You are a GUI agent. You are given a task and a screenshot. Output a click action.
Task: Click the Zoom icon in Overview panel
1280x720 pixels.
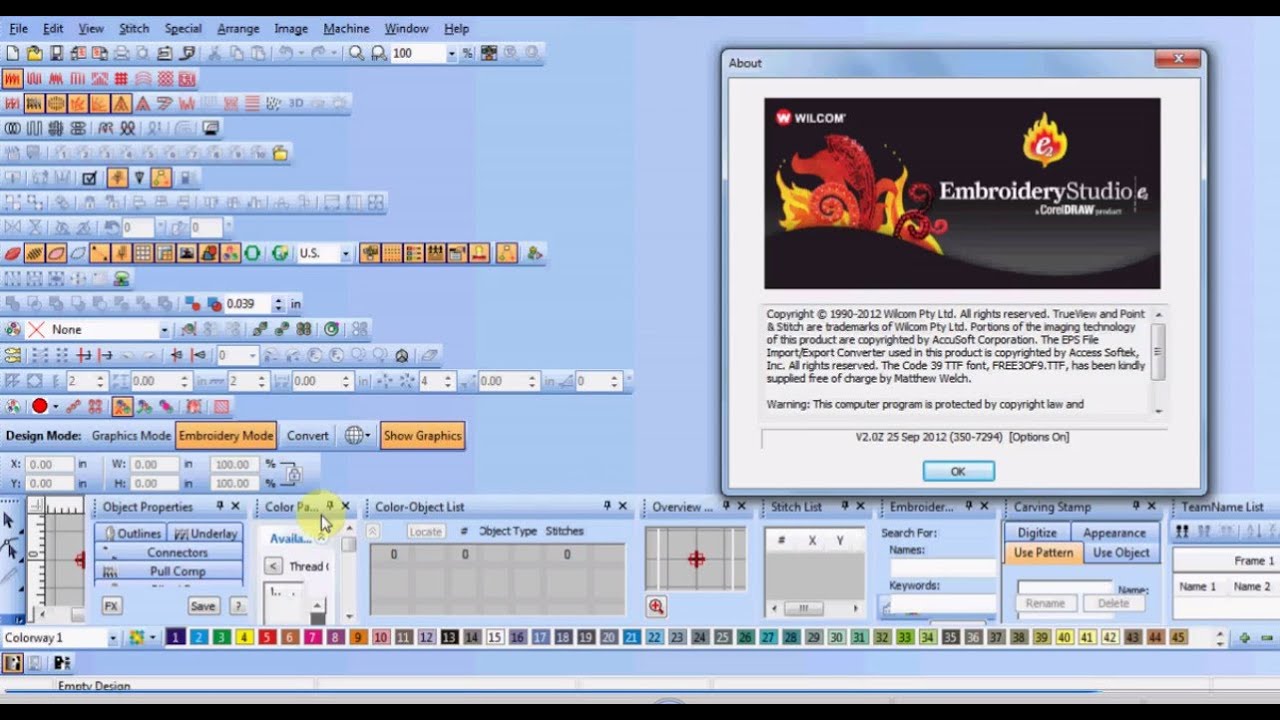pyautogui.click(x=656, y=606)
